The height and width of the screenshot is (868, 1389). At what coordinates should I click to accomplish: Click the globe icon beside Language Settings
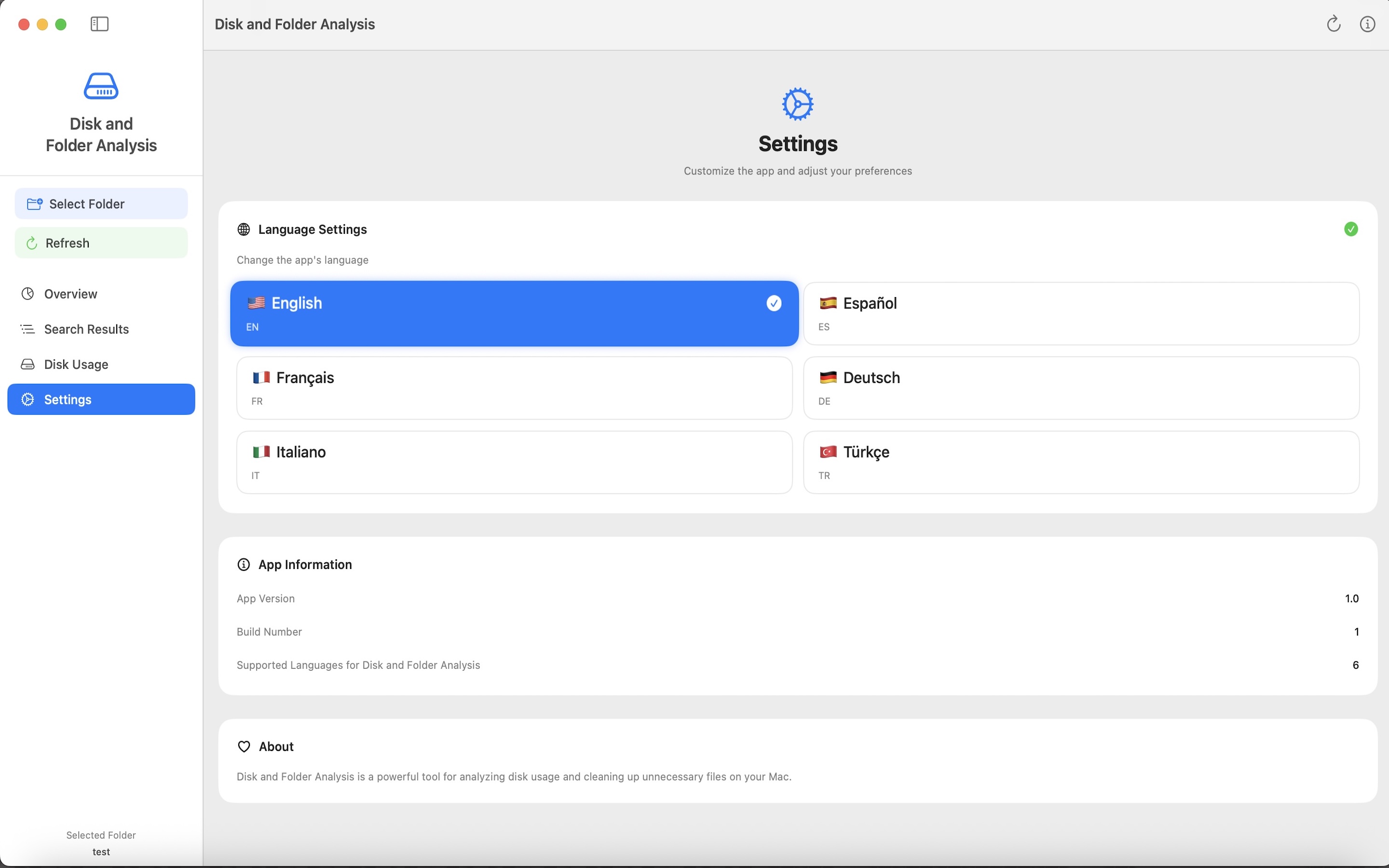244,230
